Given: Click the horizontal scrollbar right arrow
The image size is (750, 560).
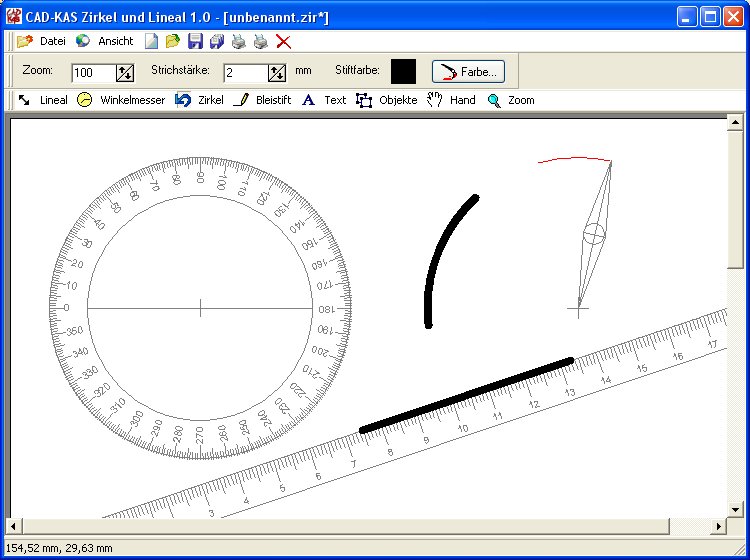Looking at the screenshot, I should click(718, 526).
